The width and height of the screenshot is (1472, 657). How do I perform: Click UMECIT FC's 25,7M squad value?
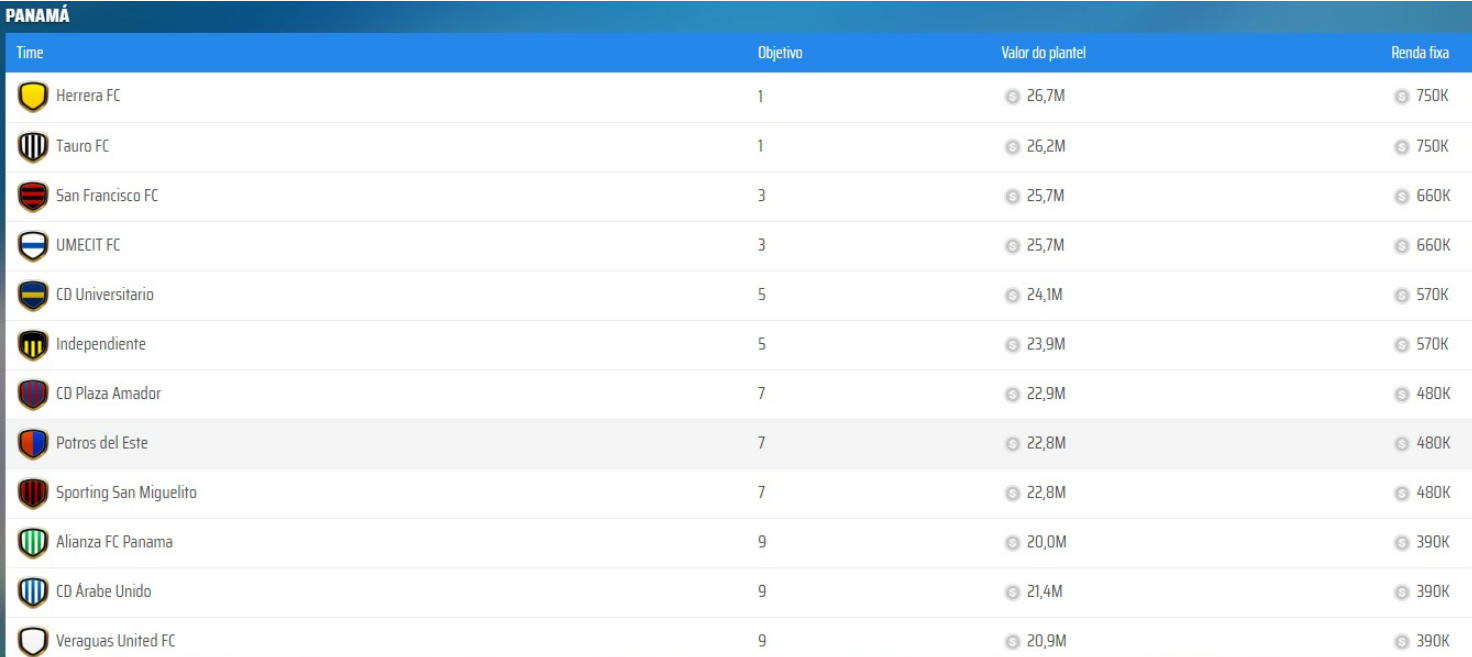point(1046,245)
